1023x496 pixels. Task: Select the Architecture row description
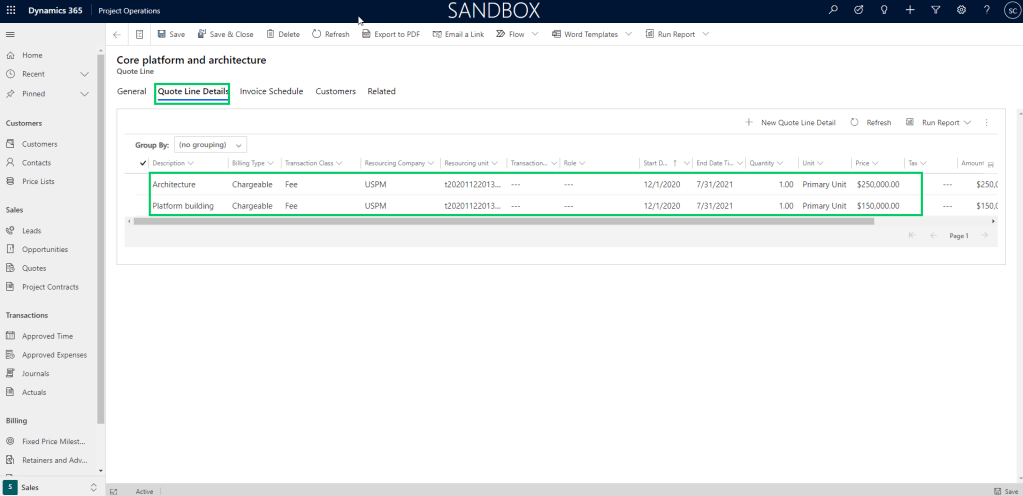click(x=174, y=184)
